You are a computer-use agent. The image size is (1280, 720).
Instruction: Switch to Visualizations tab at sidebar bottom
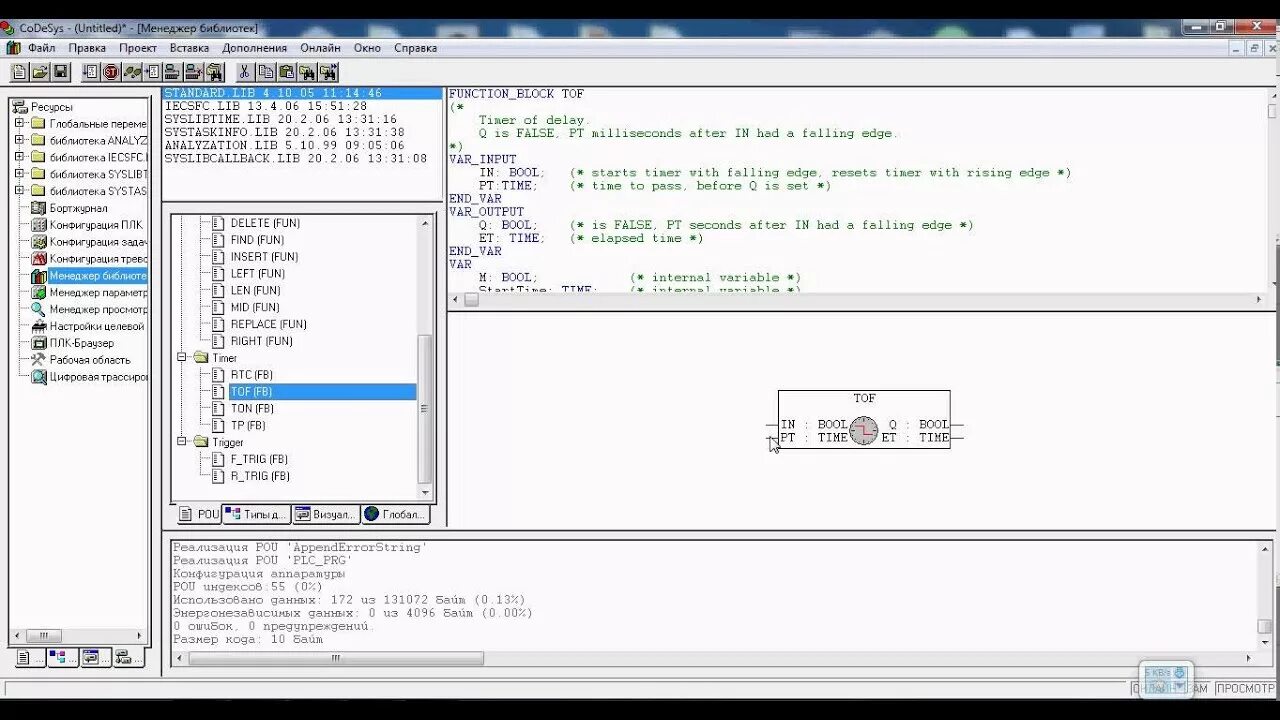[x=95, y=657]
